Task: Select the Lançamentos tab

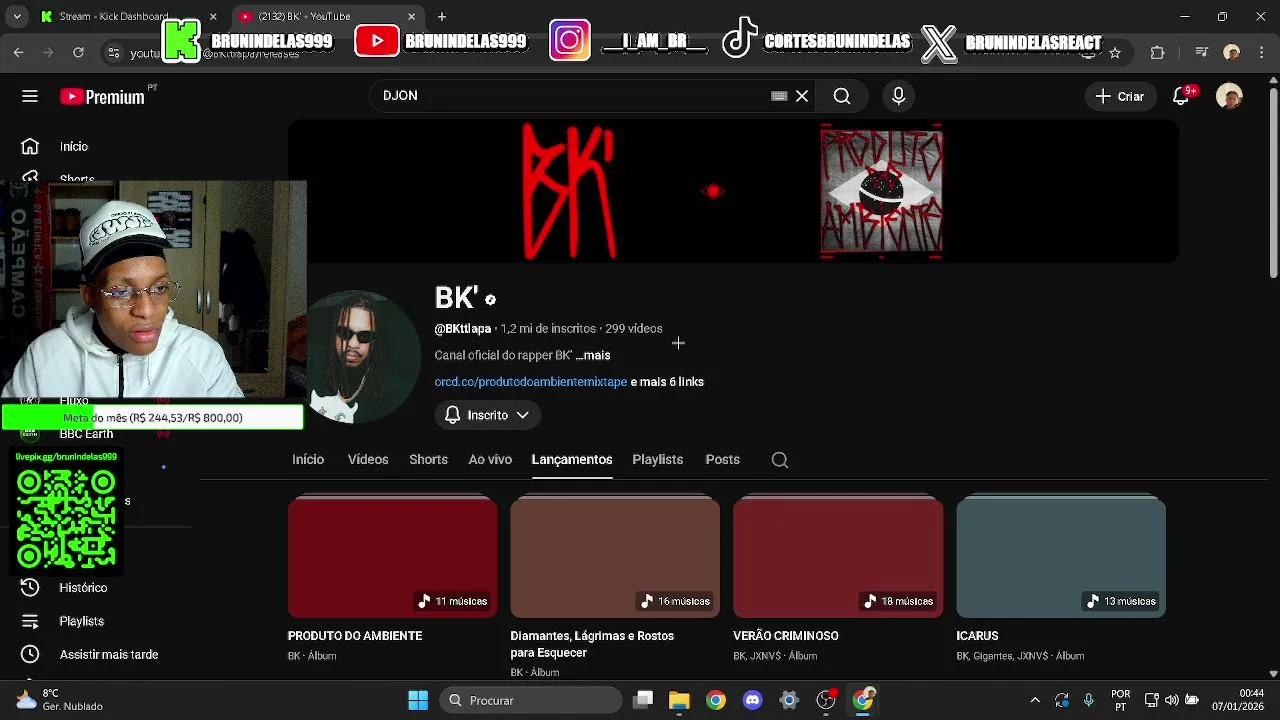Action: 572,460
